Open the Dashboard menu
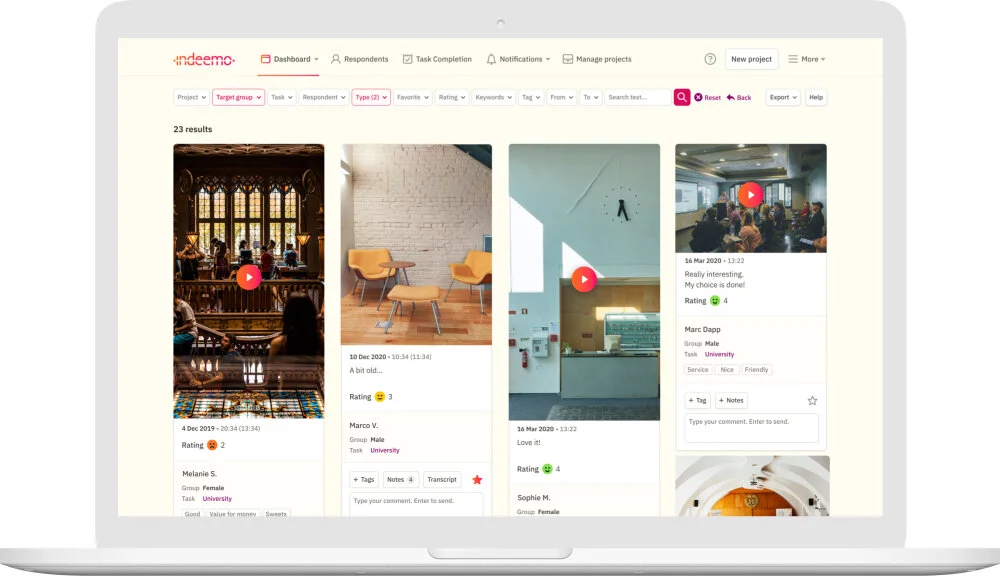 point(290,59)
